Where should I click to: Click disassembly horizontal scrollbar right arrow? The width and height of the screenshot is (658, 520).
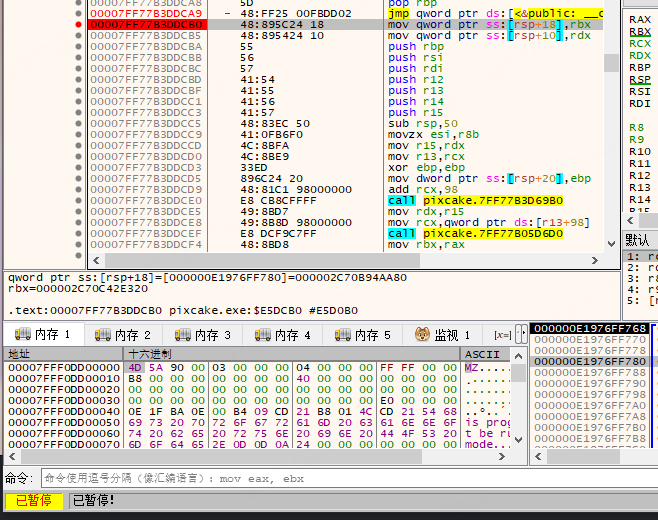pos(595,260)
